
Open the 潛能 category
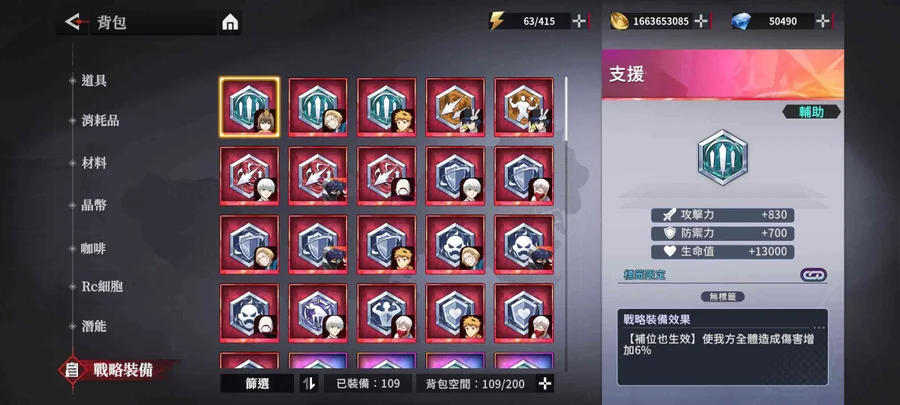pos(94,326)
